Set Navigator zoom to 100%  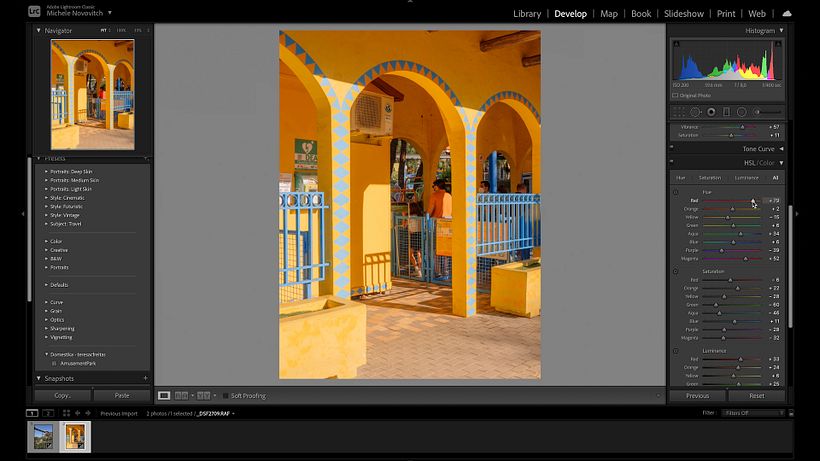[121, 30]
